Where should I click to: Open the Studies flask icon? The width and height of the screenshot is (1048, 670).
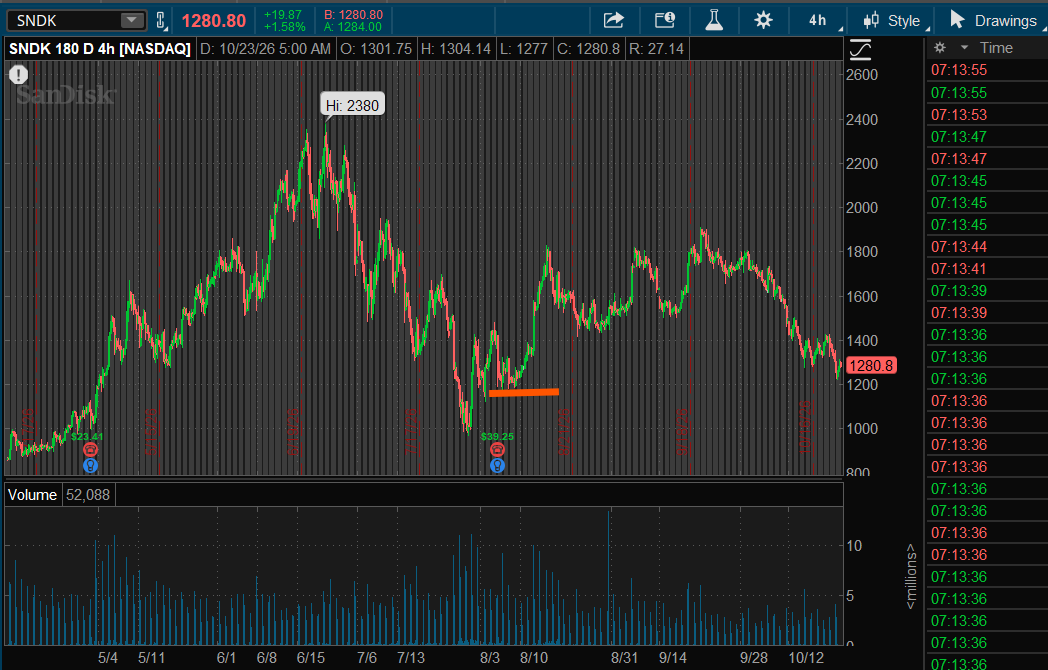tap(714, 21)
